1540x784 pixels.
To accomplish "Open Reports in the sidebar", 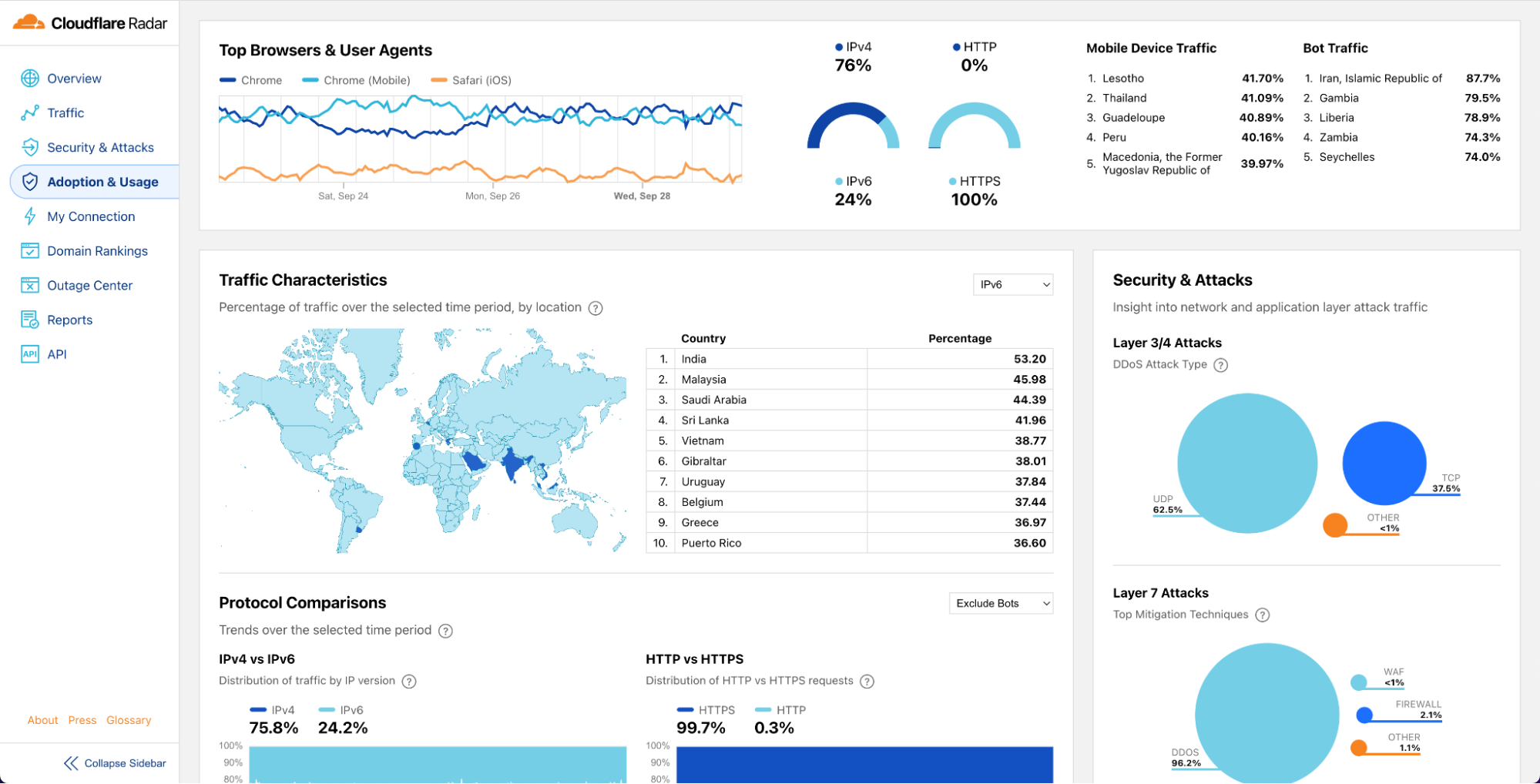I will click(x=69, y=320).
